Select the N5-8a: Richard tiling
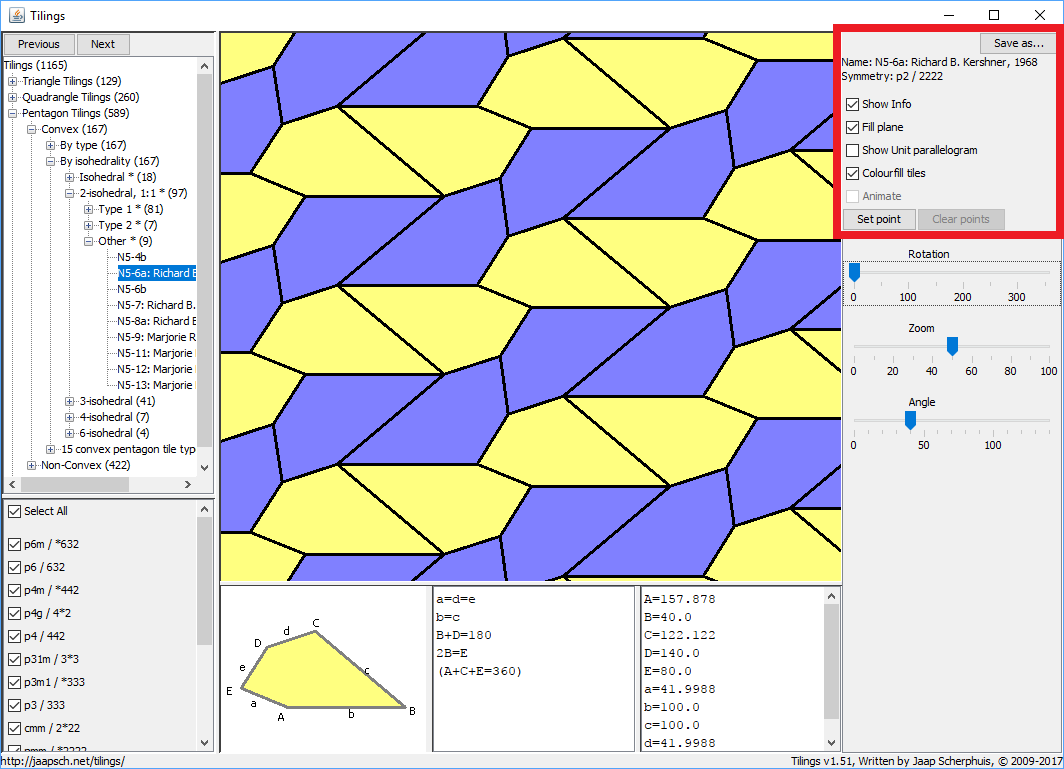The height and width of the screenshot is (769, 1064). [x=156, y=321]
